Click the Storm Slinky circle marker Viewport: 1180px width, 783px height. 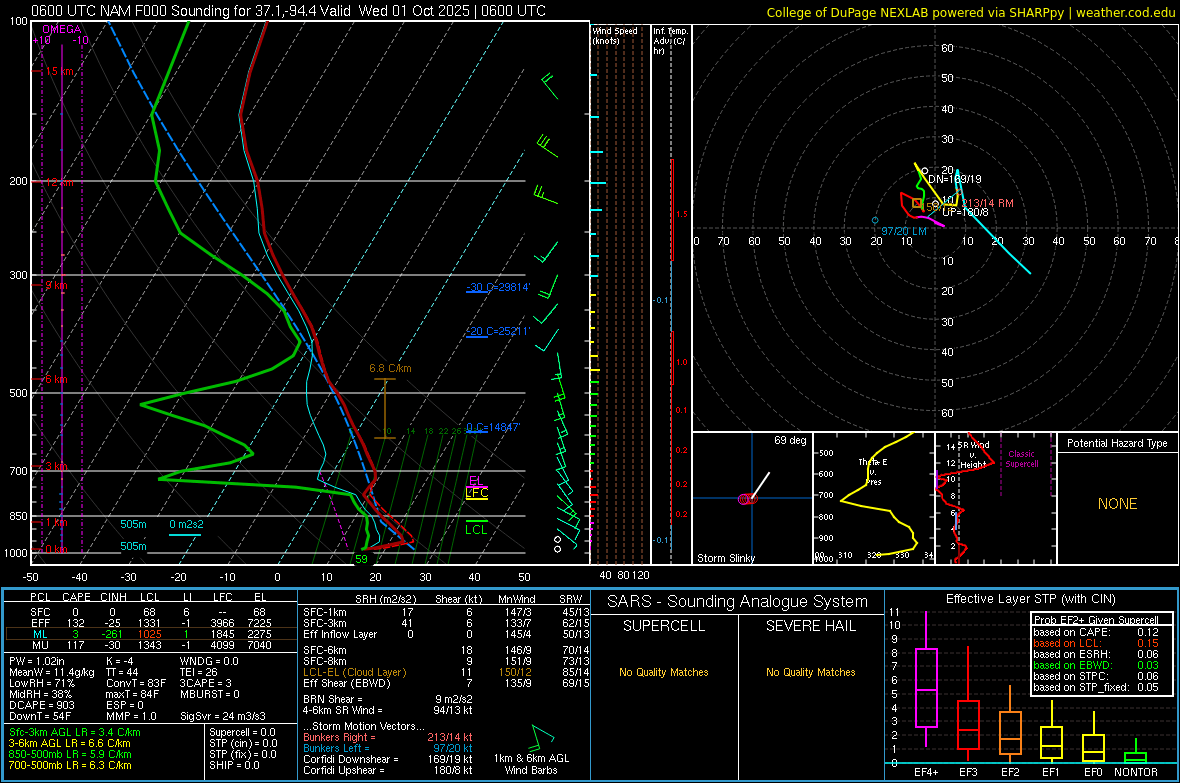(746, 499)
